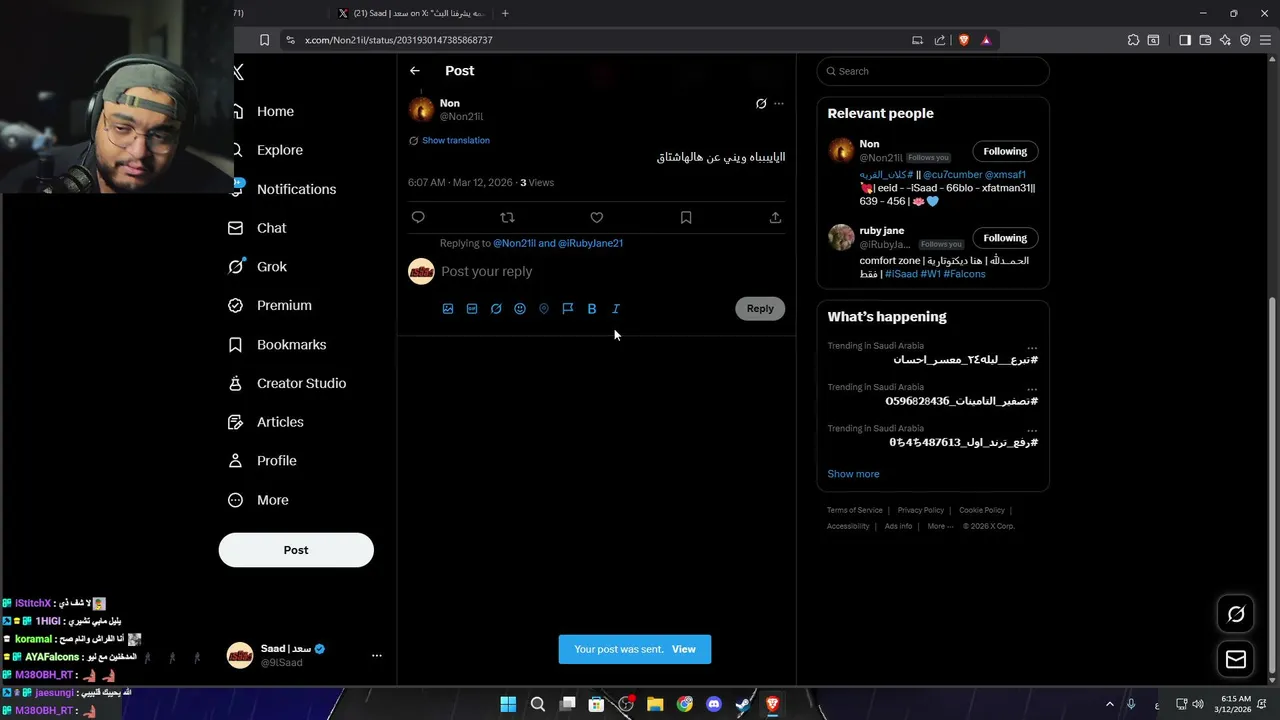Open ruby jane's avatar in Relevant people
Viewport: 1280px width, 720px height.
[x=841, y=238]
